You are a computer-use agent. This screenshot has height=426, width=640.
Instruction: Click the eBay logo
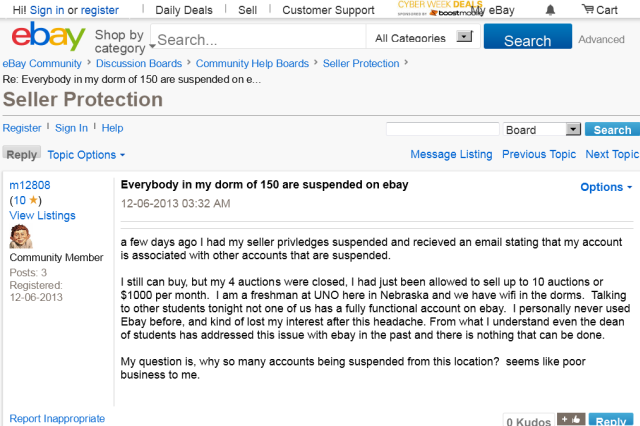(47, 37)
